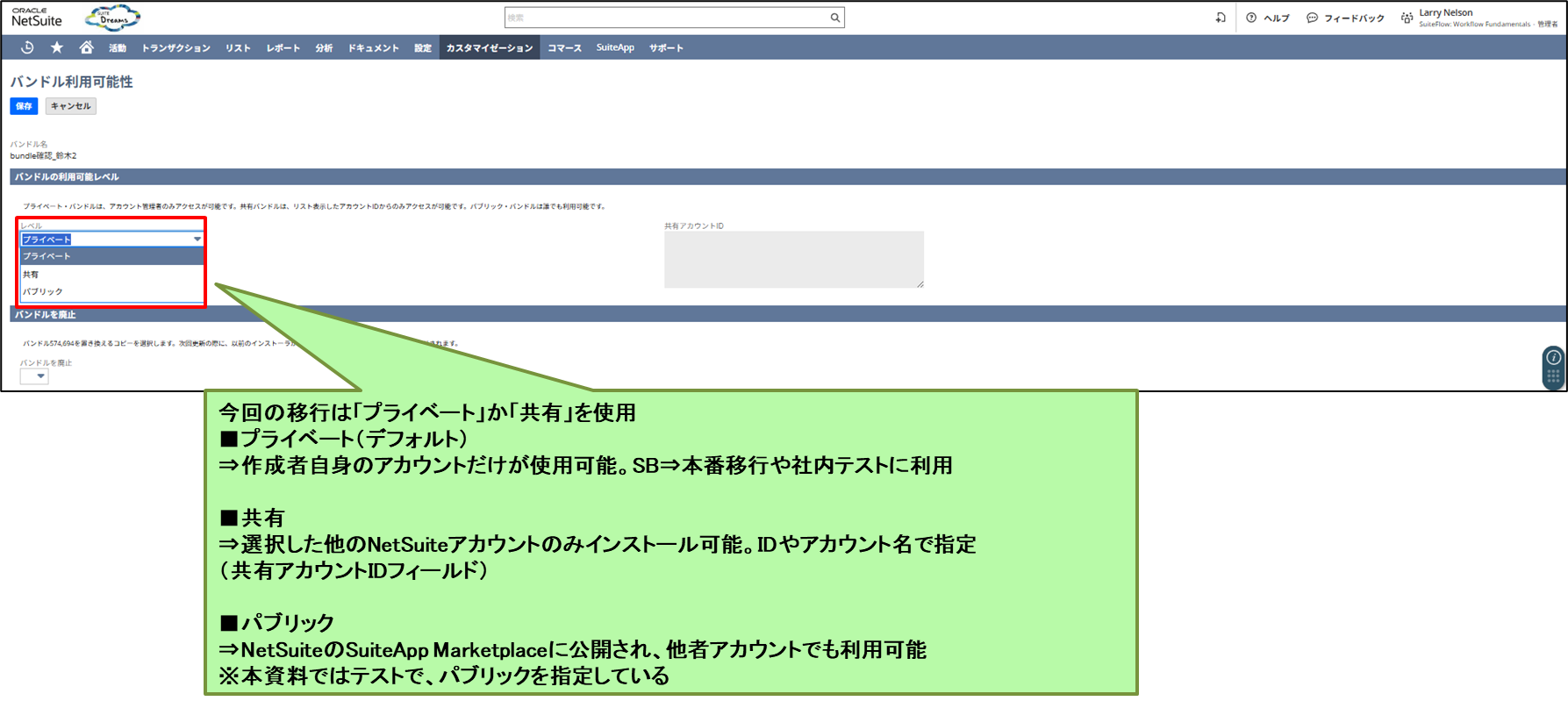
Task: Click the search magnifier icon
Action: tap(835, 18)
